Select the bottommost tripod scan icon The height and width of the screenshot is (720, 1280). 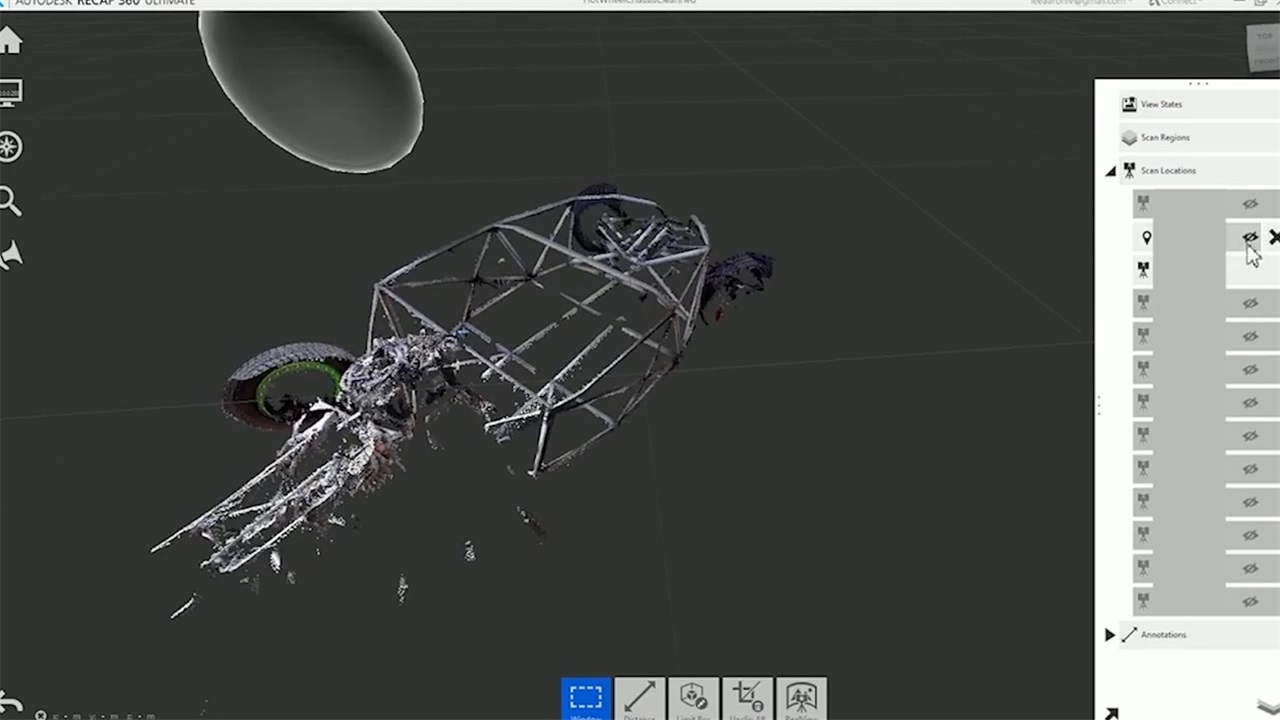1143,600
